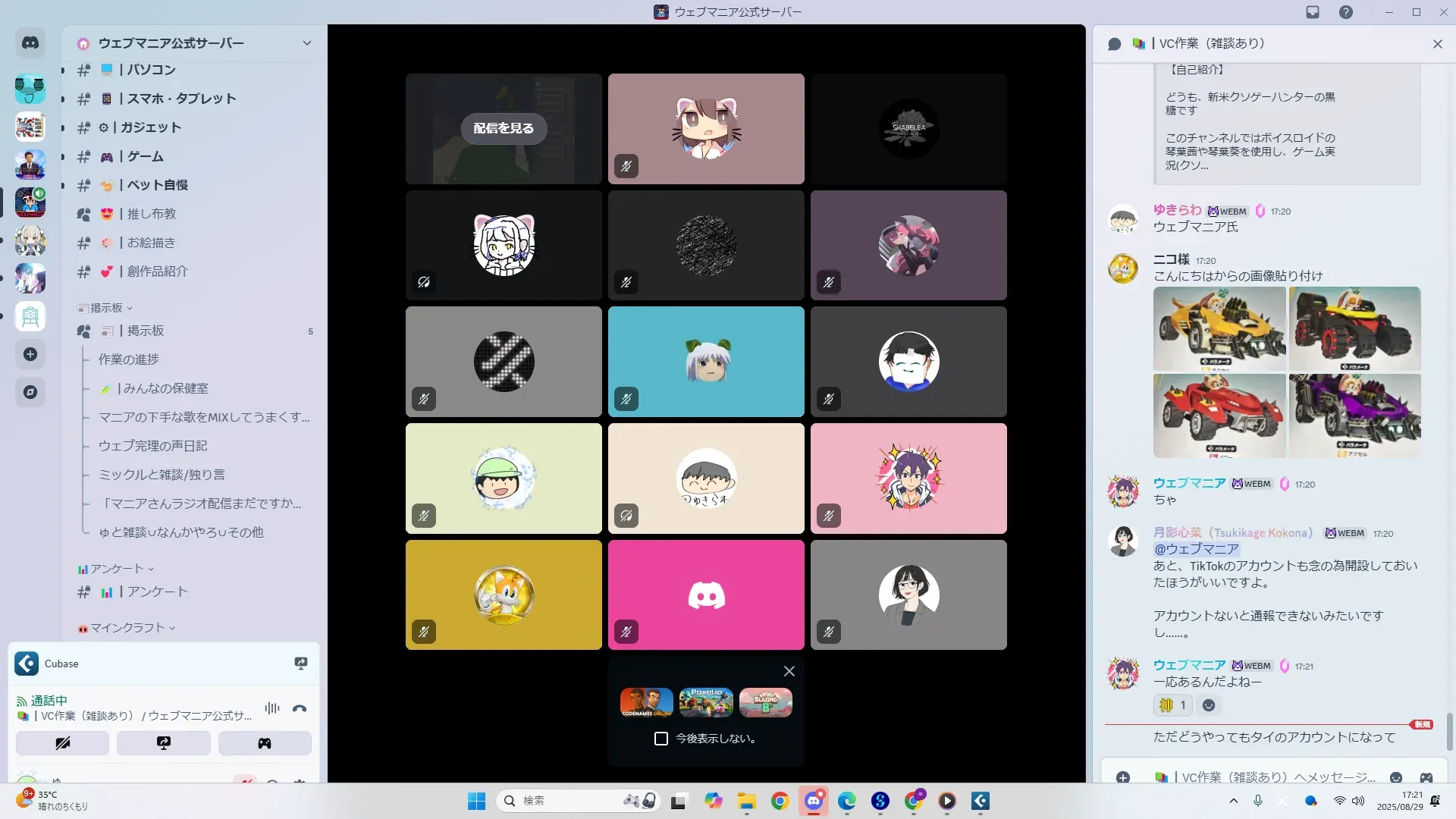Open the Discord inbox icon
Viewport: 1456px width, 819px height.
(1313, 12)
